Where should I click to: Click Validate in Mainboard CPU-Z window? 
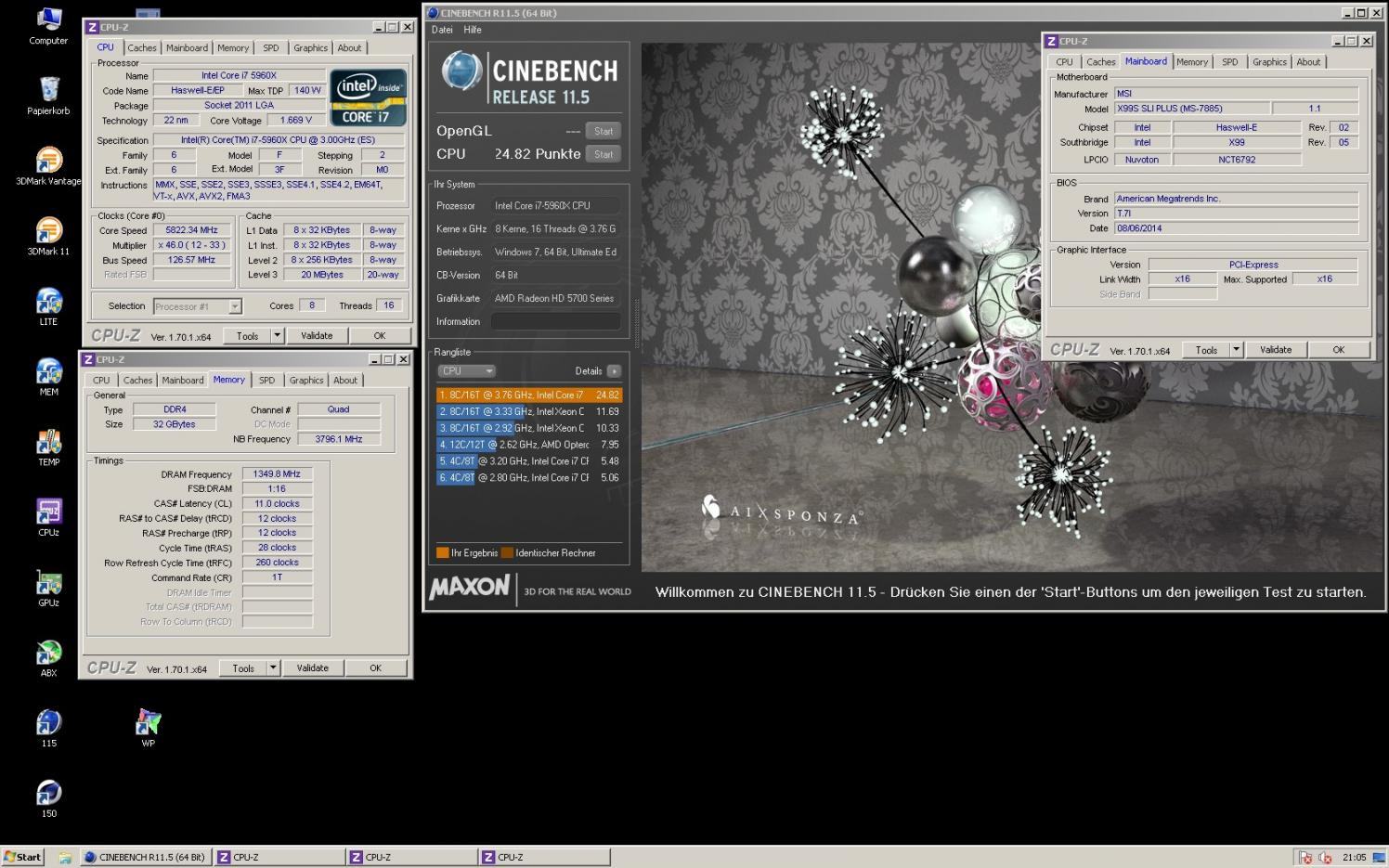coord(1276,350)
